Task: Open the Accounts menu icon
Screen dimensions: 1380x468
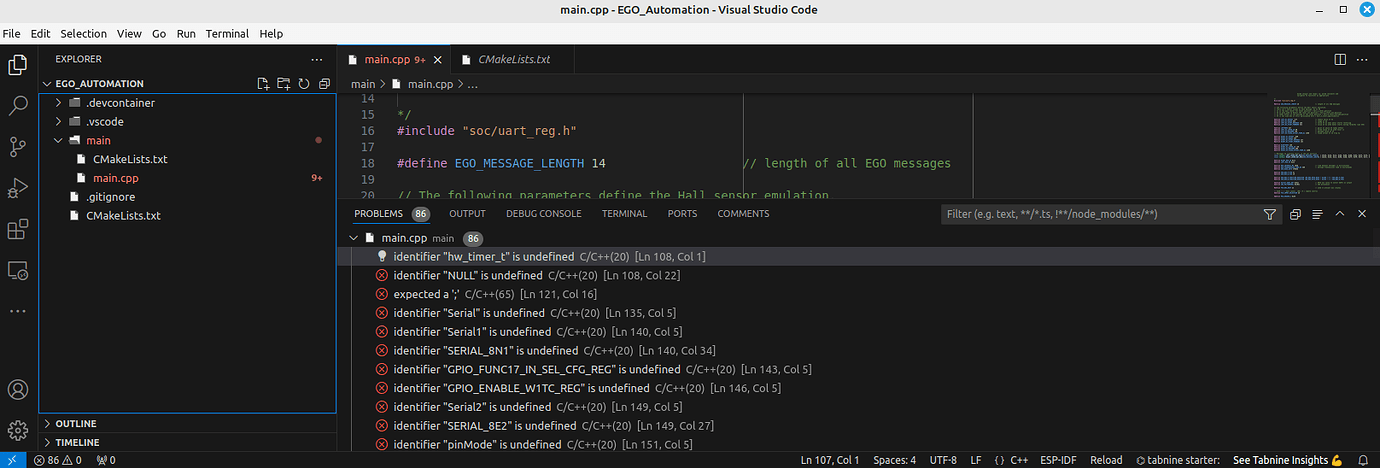Action: tap(18, 389)
